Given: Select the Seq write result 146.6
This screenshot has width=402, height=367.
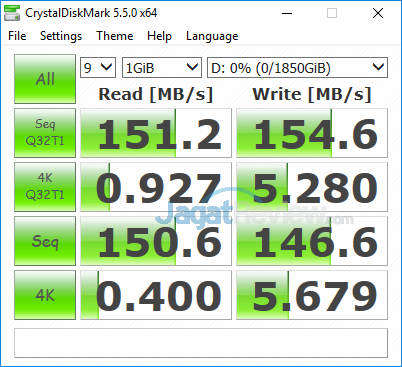Looking at the screenshot, I should pyautogui.click(x=312, y=241).
